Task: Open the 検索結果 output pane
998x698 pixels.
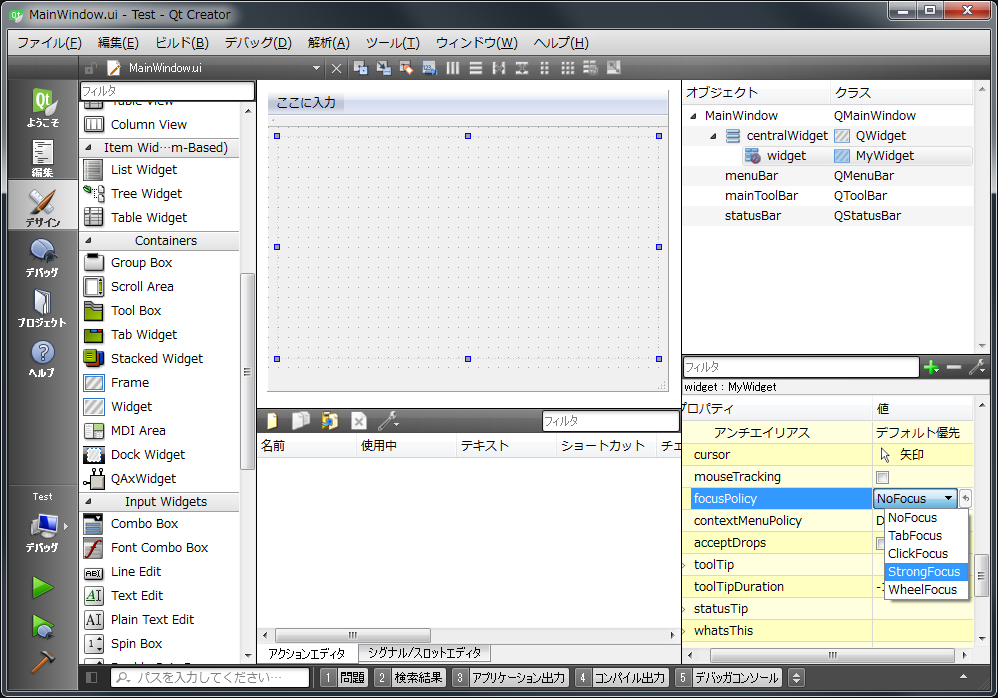Action: (410, 678)
